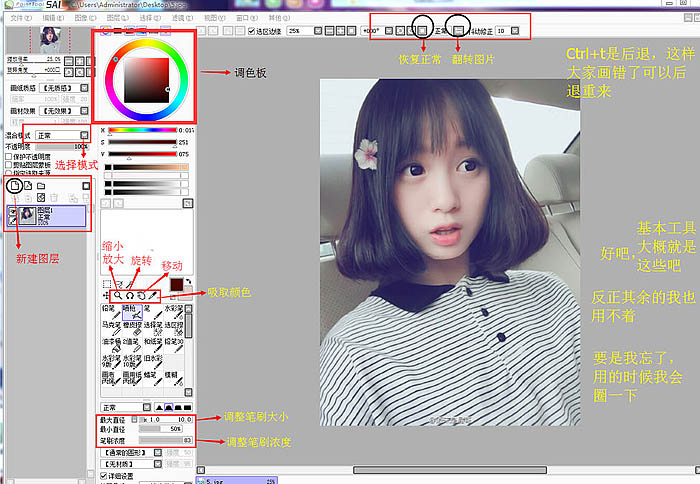This screenshot has height=484, width=700.
Task: Choose the 橡皮擦 eraser tool
Action: 132,329
